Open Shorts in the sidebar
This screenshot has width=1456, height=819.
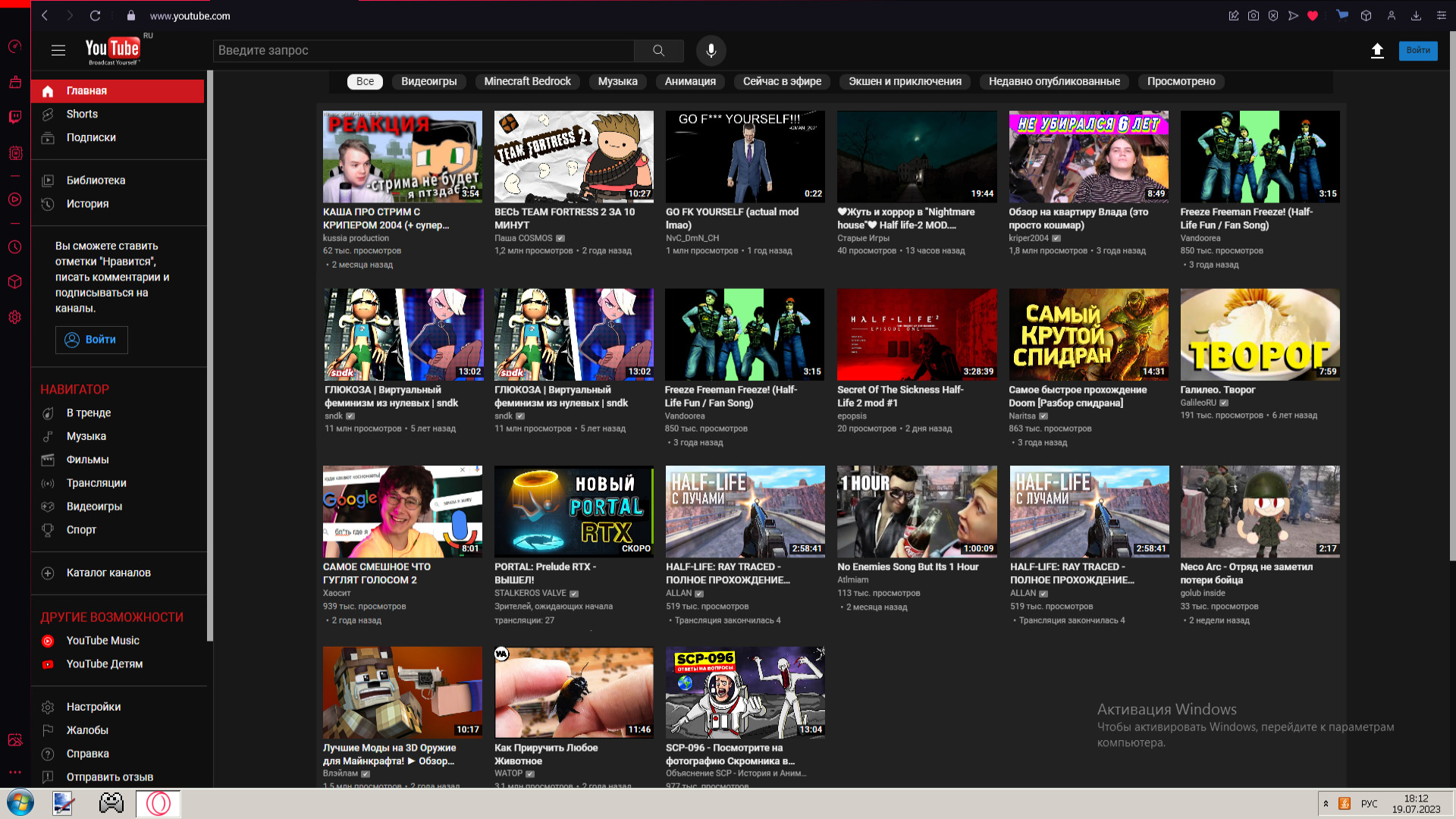point(82,114)
